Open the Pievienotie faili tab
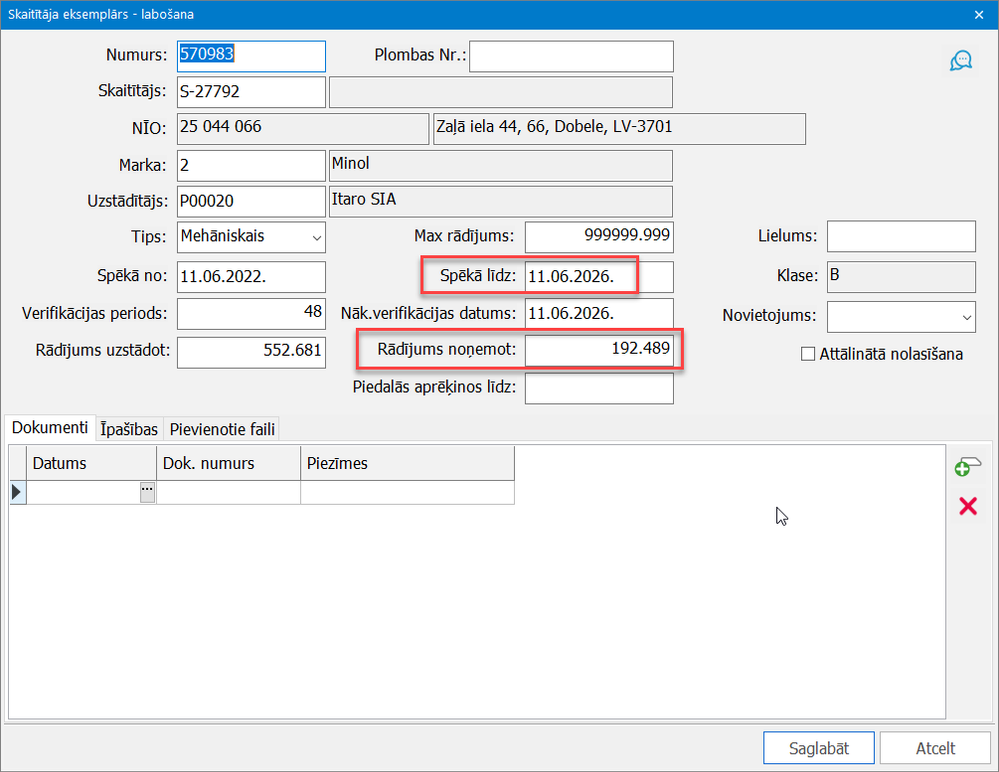Screen dimensions: 999x772 click(x=222, y=429)
